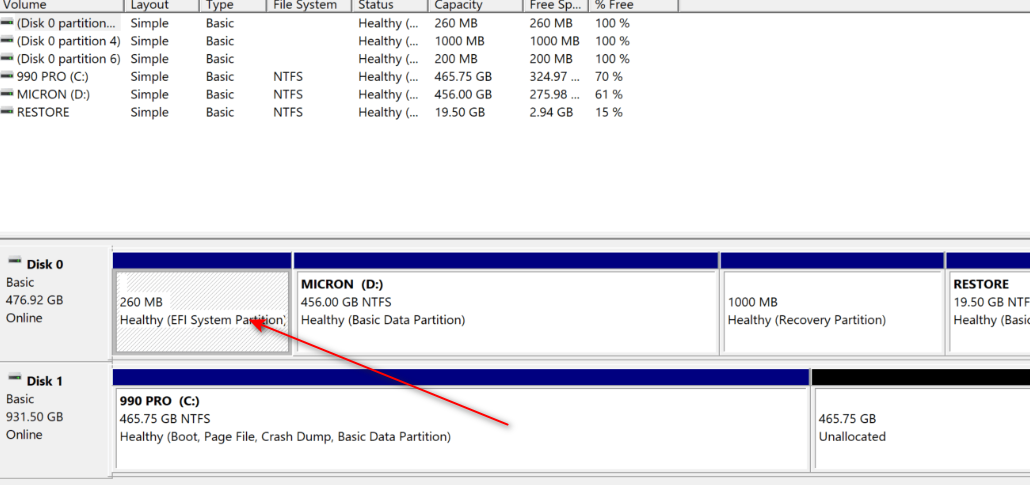Select the MICRON (D:) partition block on Disk 0
The image size is (1030, 485).
(506, 312)
